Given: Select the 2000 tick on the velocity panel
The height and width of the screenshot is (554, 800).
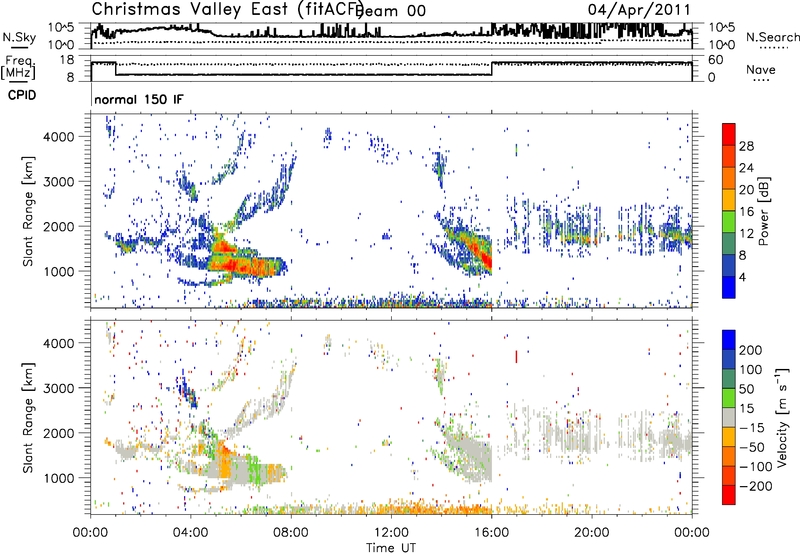Looking at the screenshot, I should tap(59, 433).
